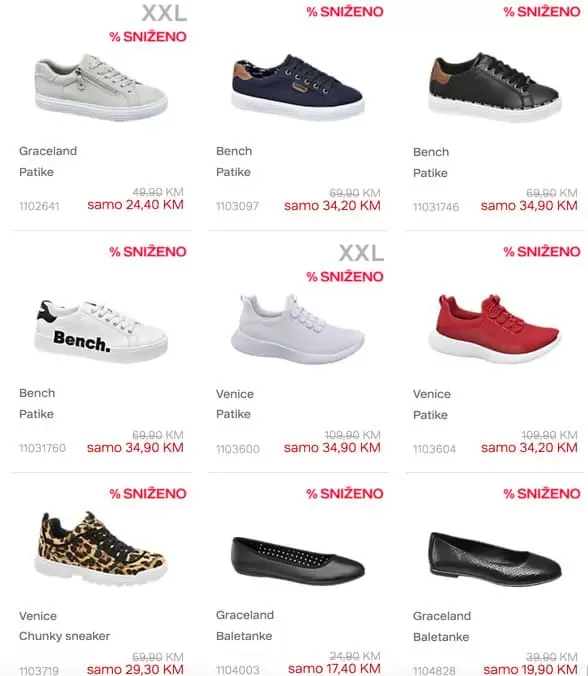Click the sale badge above navy Bench sneaker
The image size is (588, 676).
(x=345, y=12)
